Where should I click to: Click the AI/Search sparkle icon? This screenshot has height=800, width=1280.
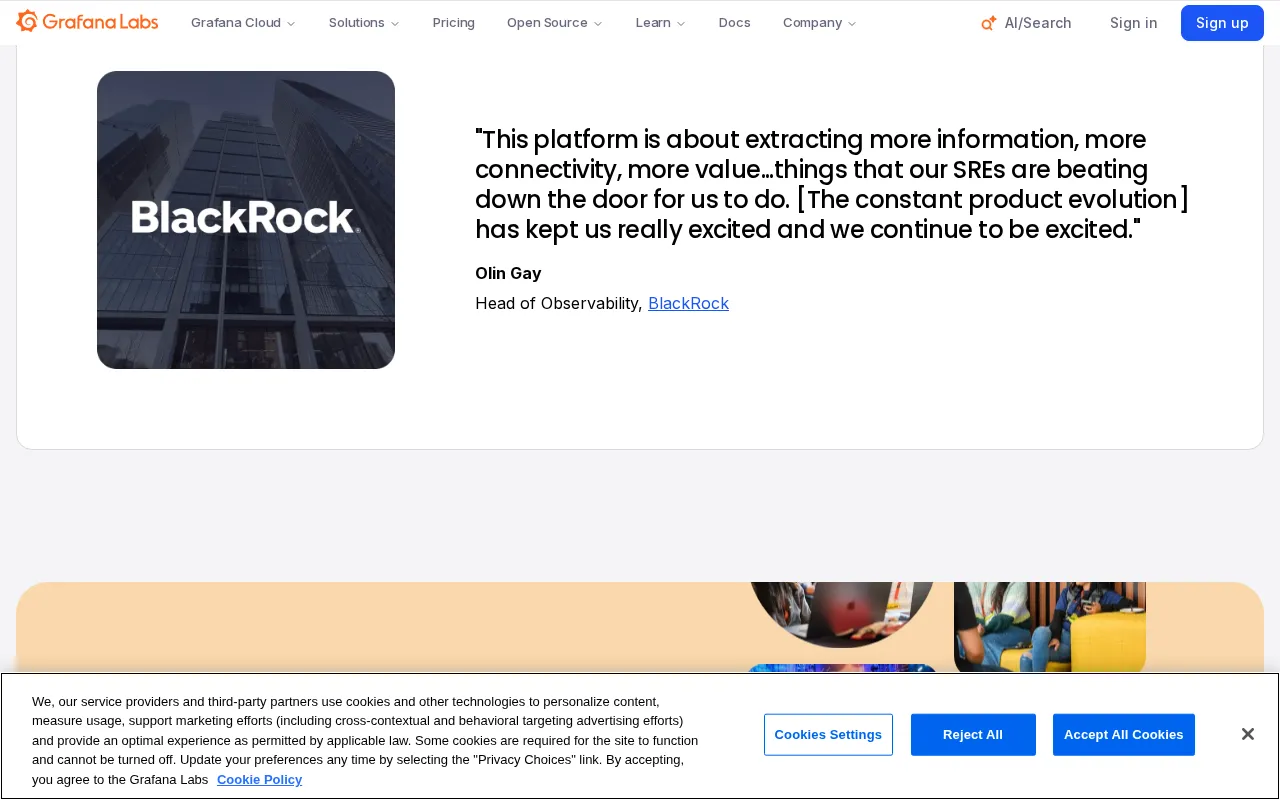pyautogui.click(x=989, y=23)
